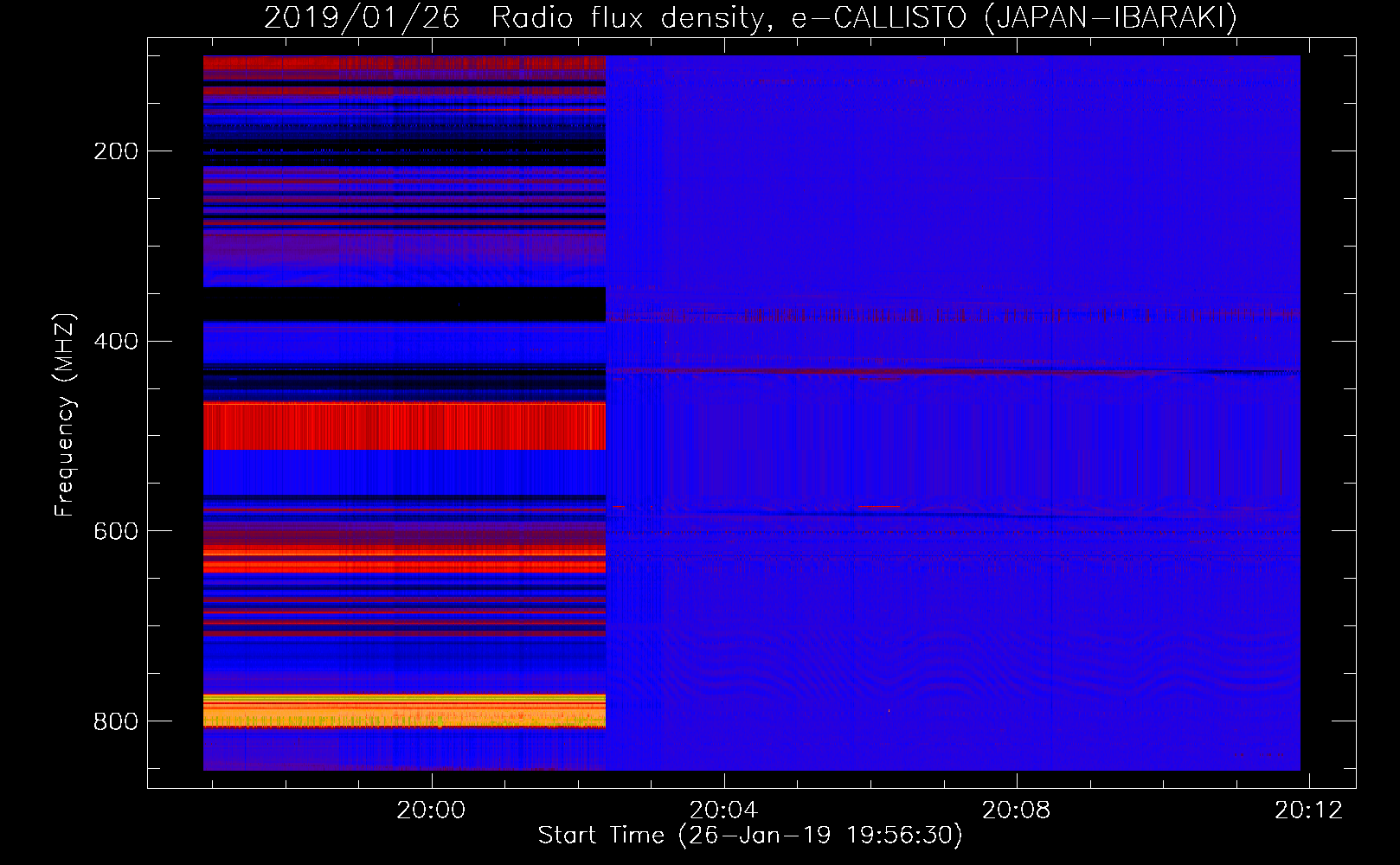
Task: Click the 200 MHz tick label
Action: 116,151
